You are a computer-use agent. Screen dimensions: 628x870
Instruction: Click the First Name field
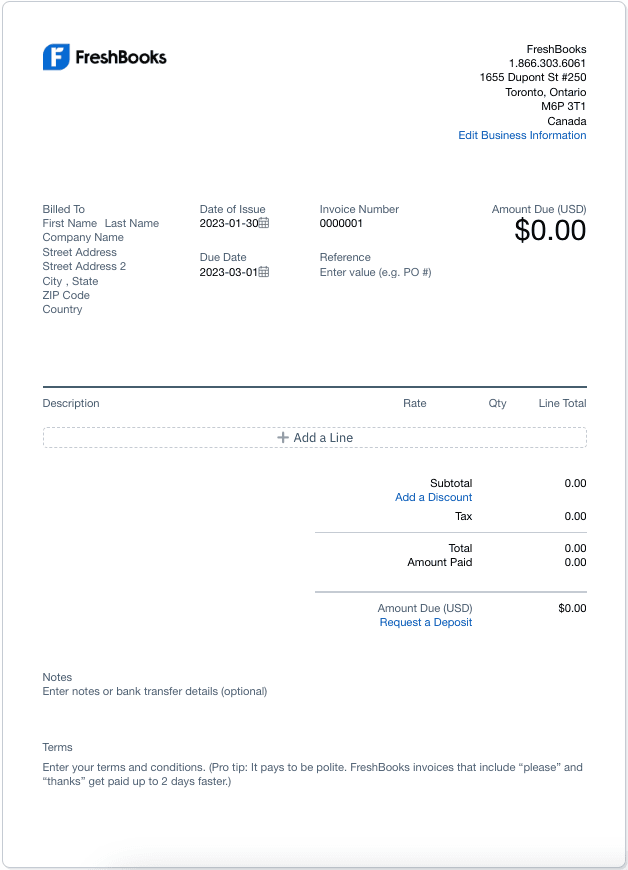[x=69, y=223]
